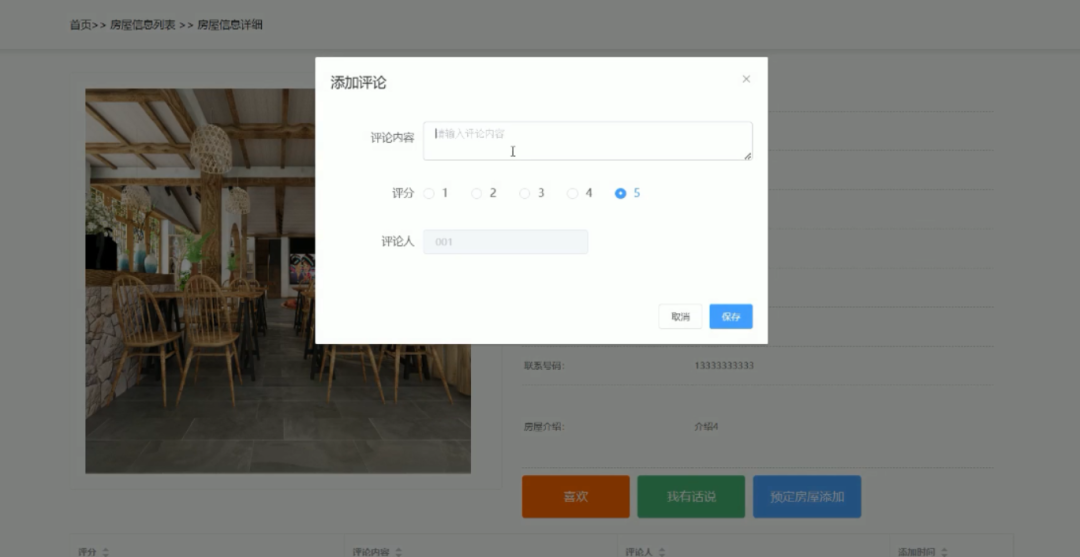The height and width of the screenshot is (557, 1080).
Task: Open 房屋信息列表 breadcrumb link
Action: (x=143, y=25)
